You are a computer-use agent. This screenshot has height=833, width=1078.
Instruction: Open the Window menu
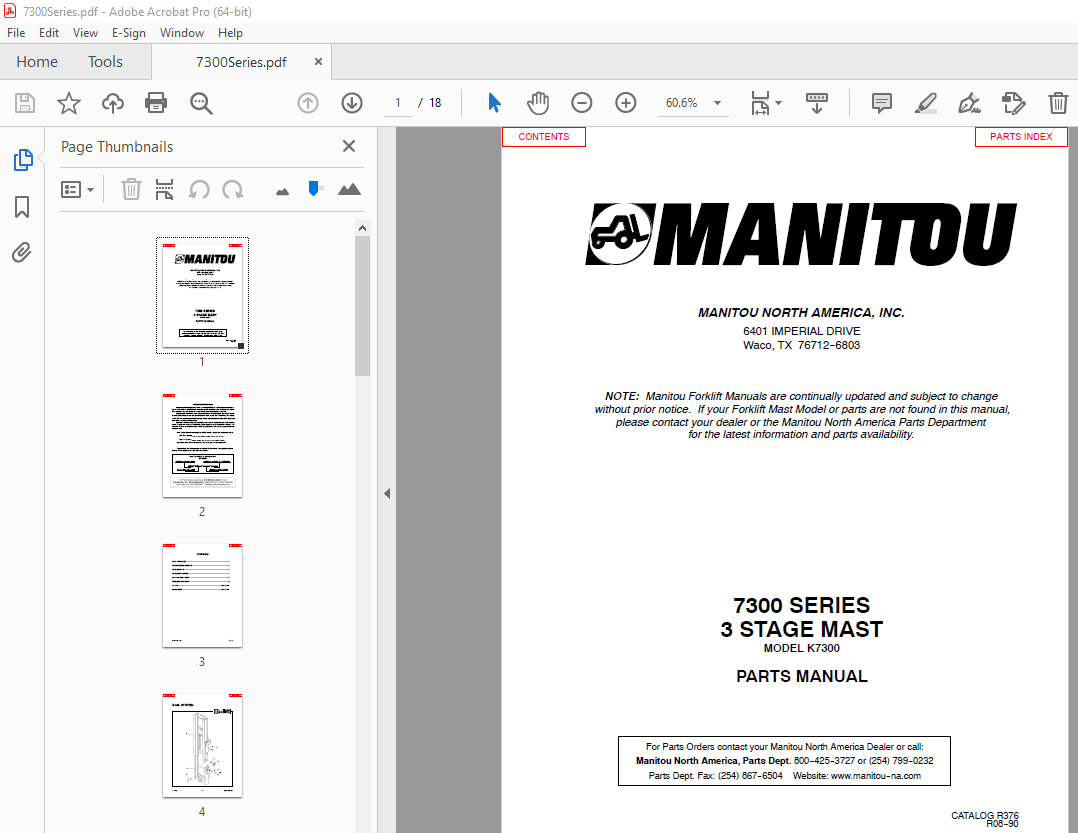182,33
